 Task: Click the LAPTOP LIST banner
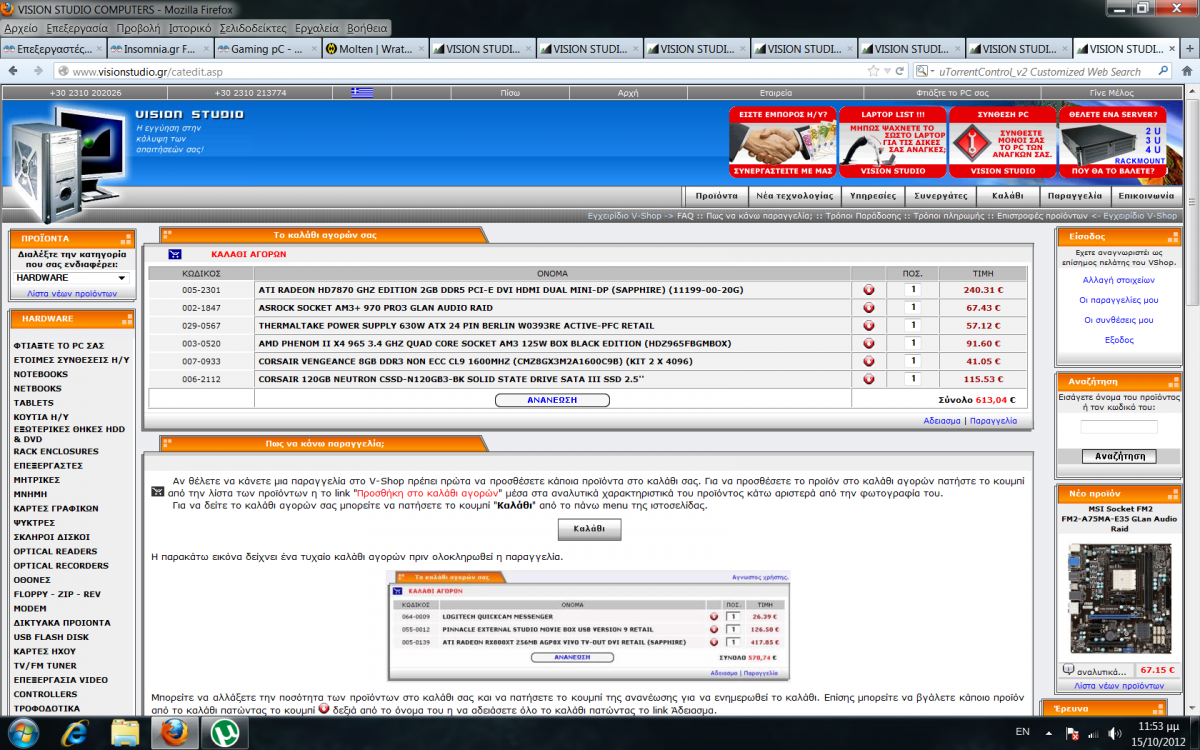(892, 142)
